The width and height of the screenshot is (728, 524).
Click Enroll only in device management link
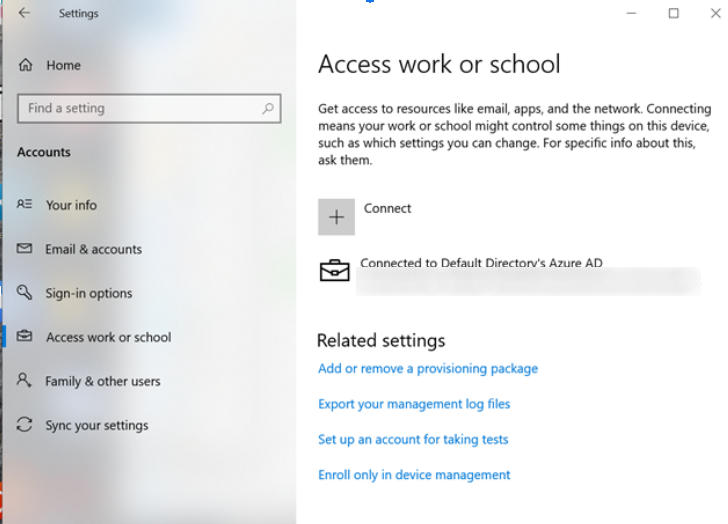(414, 475)
